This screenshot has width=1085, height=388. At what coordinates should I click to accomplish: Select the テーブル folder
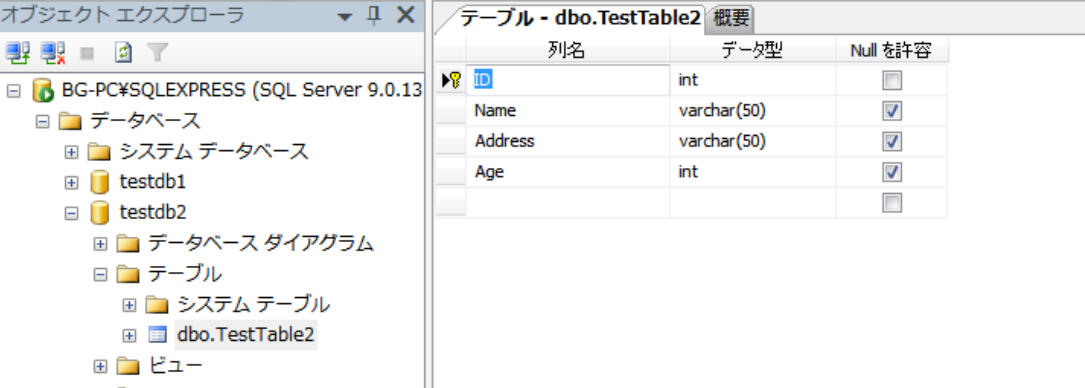point(185,273)
